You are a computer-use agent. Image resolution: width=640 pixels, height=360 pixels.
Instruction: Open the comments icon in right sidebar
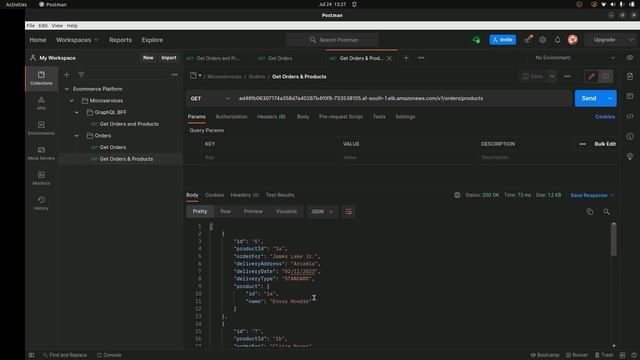630,96
